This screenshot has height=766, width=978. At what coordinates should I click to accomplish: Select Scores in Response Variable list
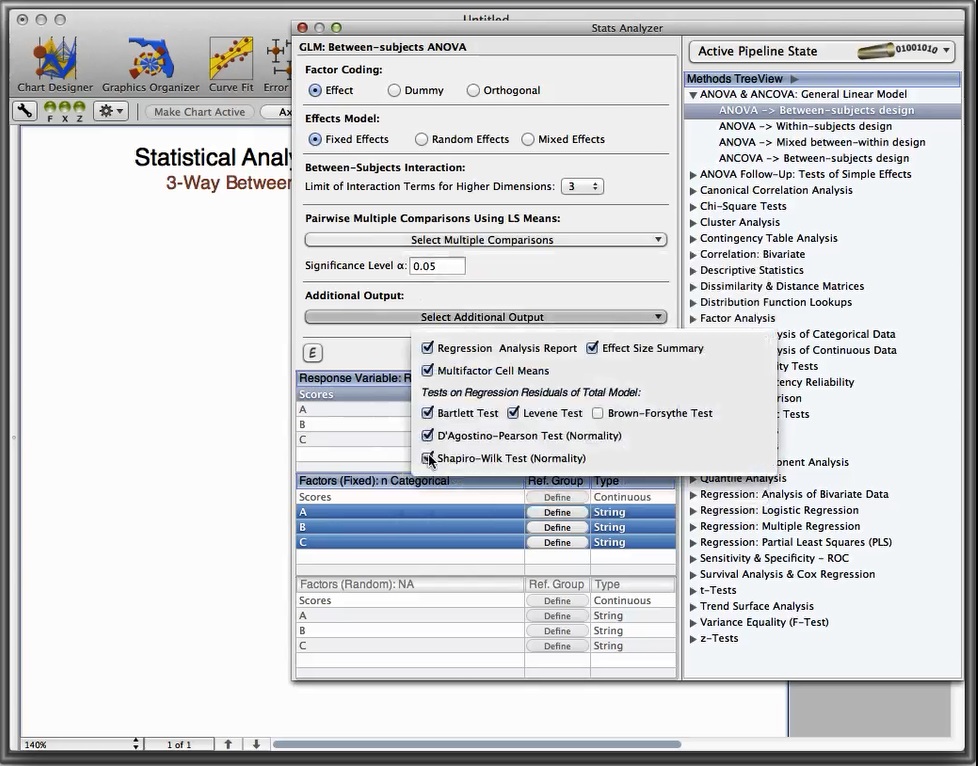353,394
